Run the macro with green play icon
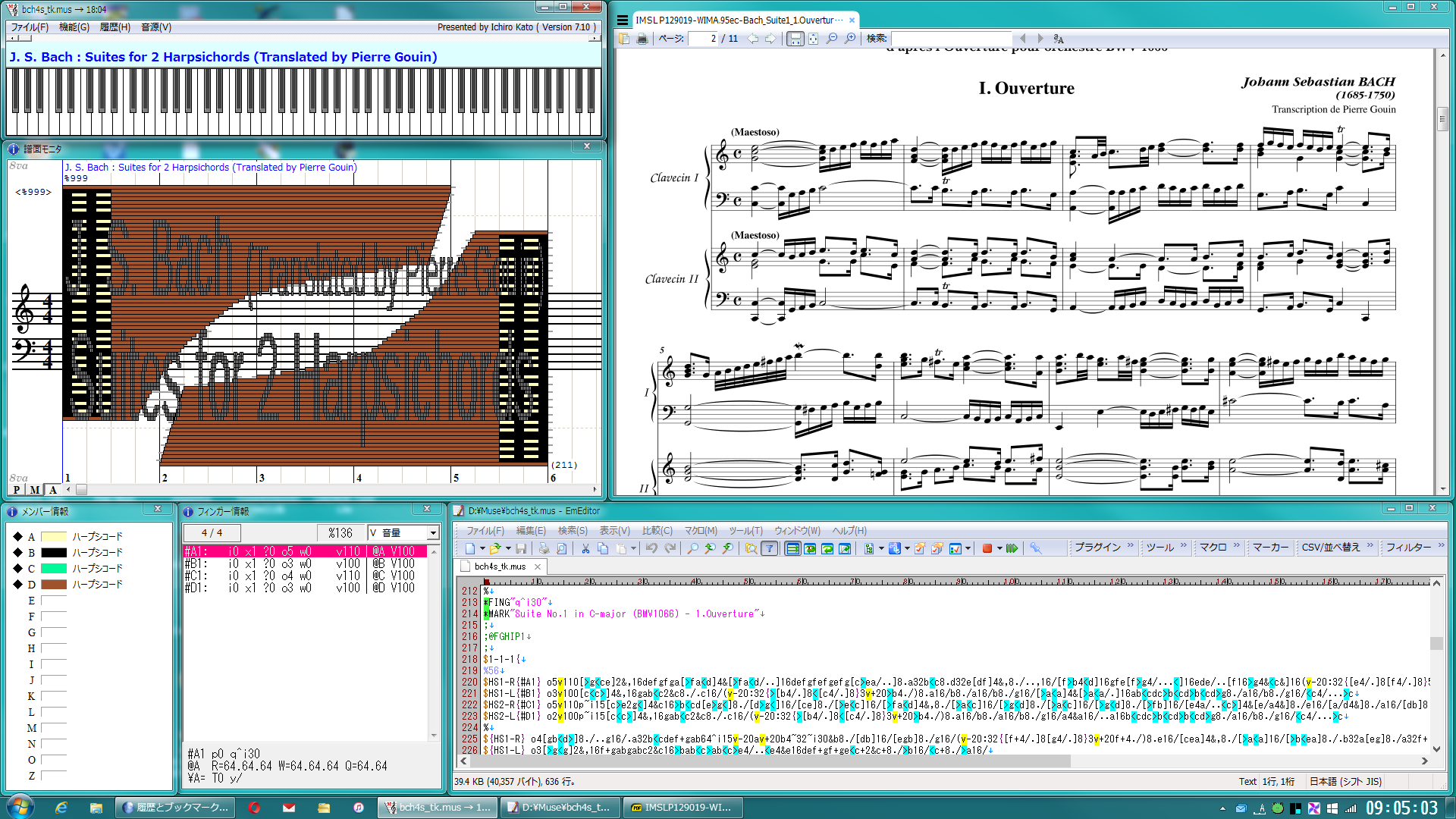Viewport: 1456px width, 819px height. tap(1012, 548)
